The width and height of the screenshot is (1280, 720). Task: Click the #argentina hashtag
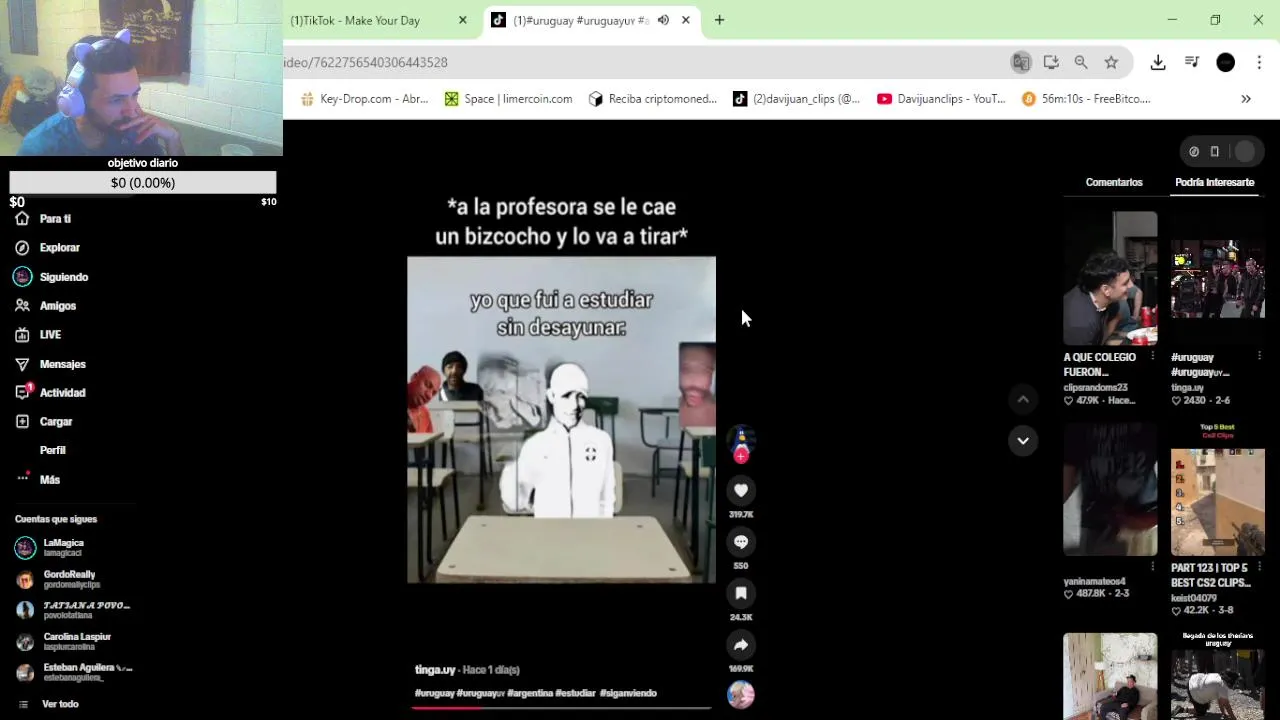point(530,693)
